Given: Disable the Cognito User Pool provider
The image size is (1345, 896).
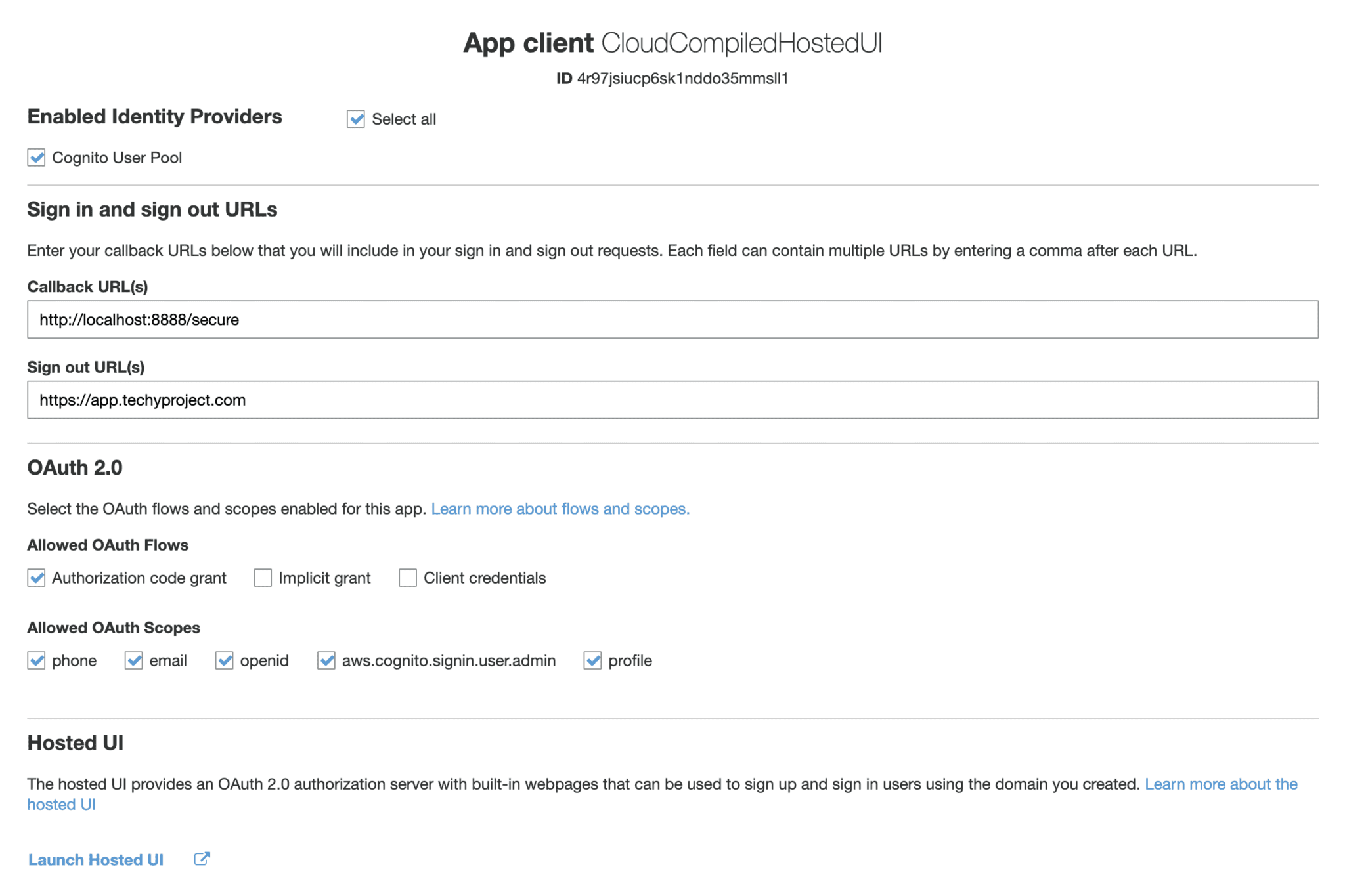Looking at the screenshot, I should (x=36, y=158).
